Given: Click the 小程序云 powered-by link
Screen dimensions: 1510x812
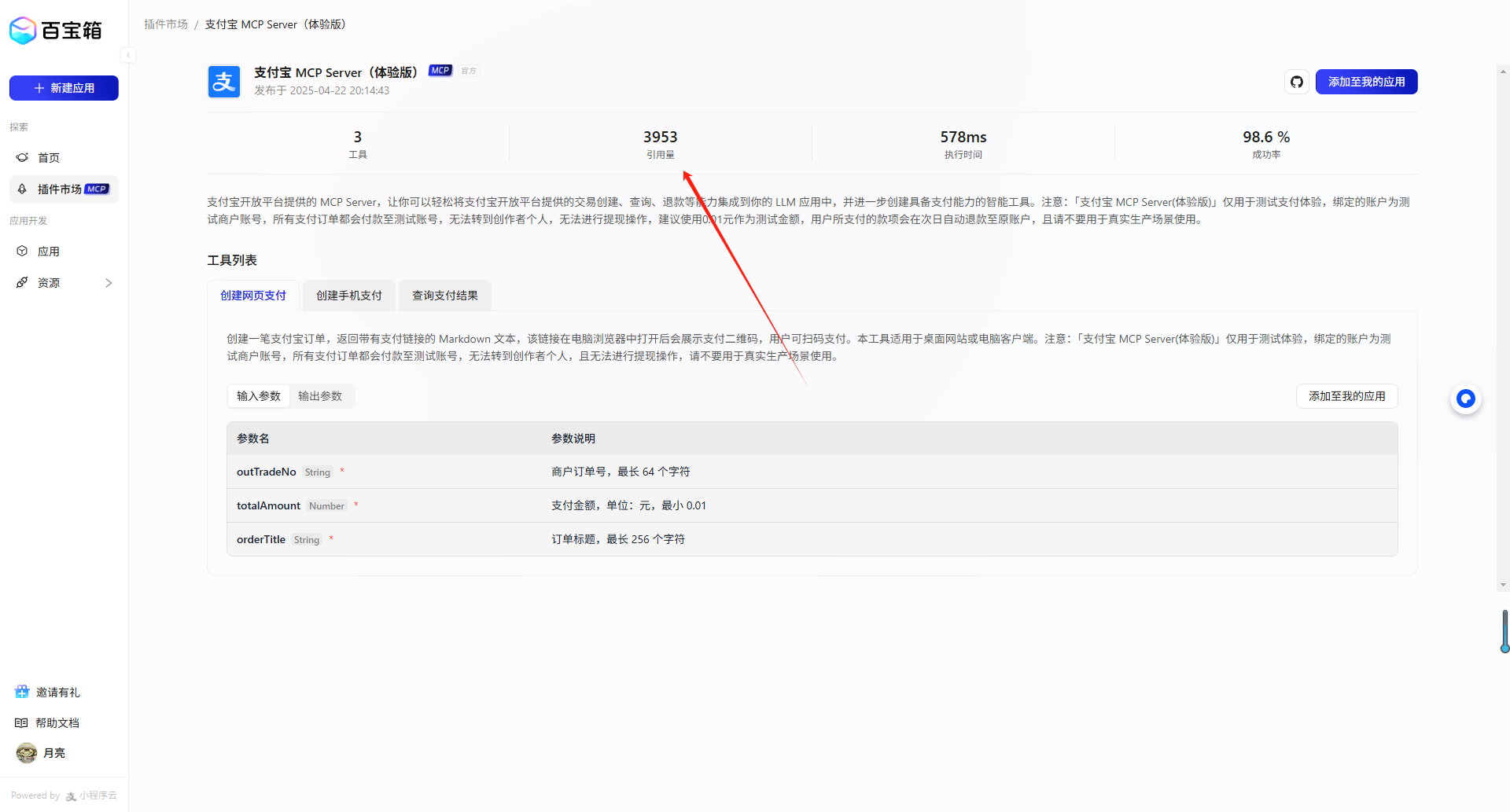Looking at the screenshot, I should 92,795.
